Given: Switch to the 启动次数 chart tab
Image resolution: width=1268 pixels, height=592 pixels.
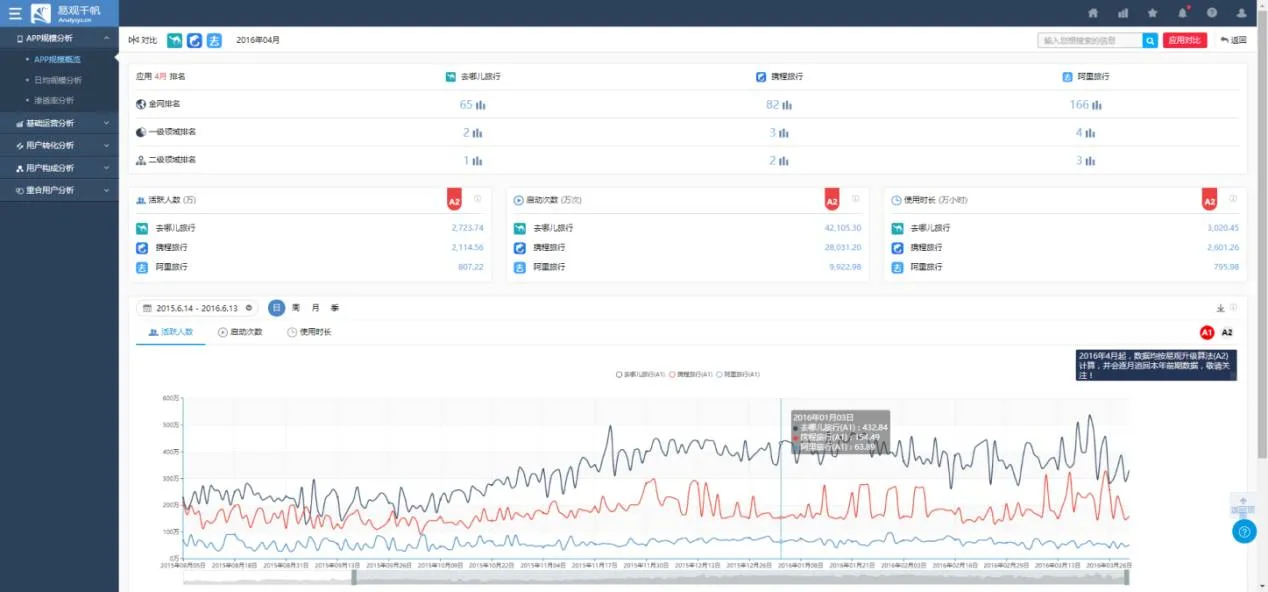Looking at the screenshot, I should (x=240, y=332).
